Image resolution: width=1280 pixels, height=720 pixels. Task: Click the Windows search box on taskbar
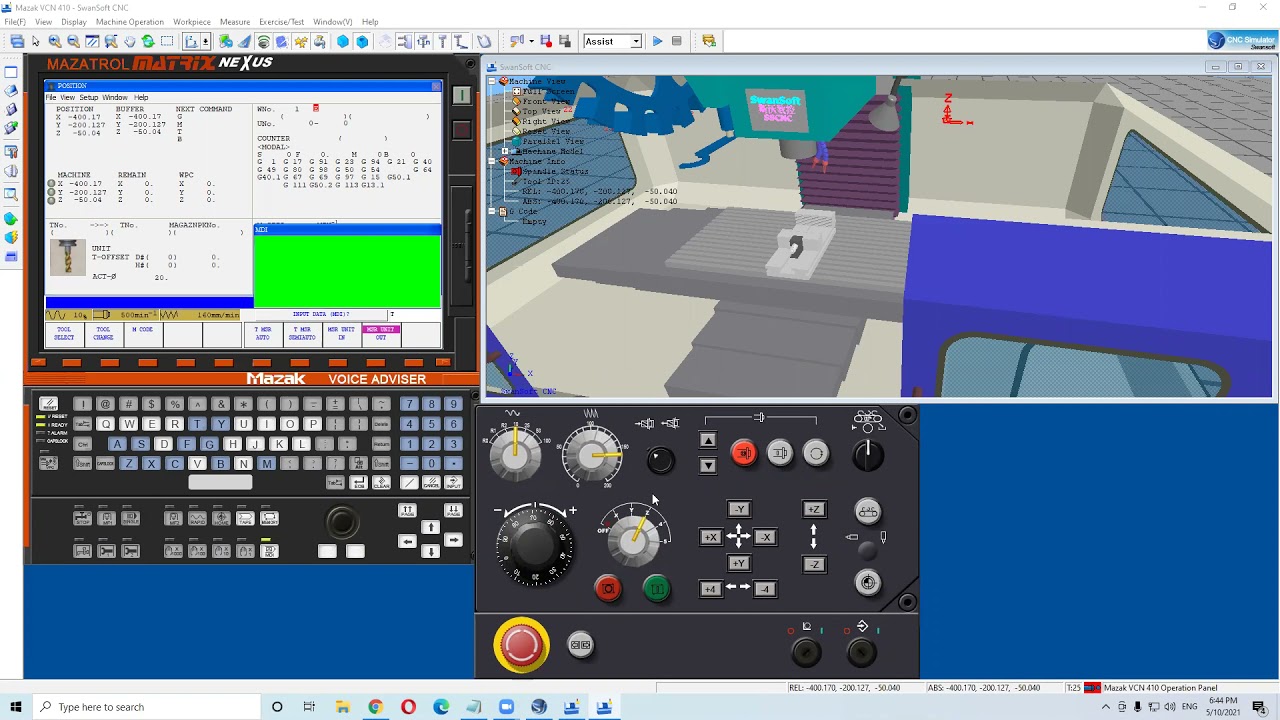[147, 707]
